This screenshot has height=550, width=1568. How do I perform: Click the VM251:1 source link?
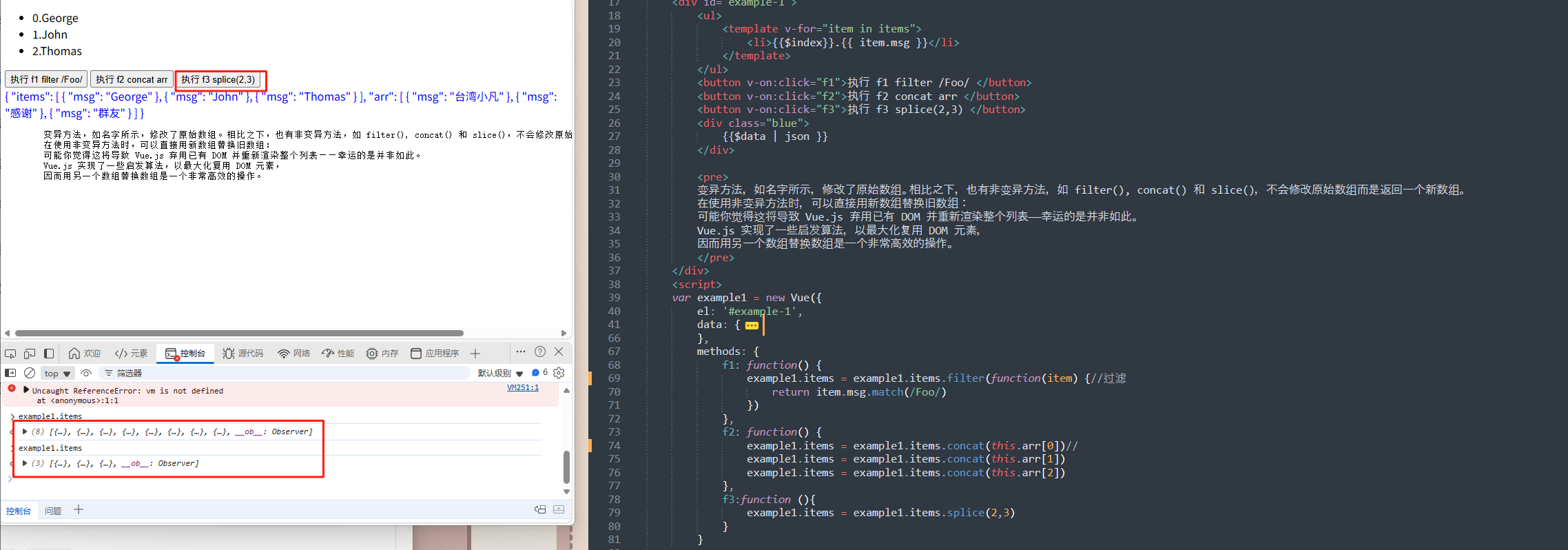pos(523,388)
